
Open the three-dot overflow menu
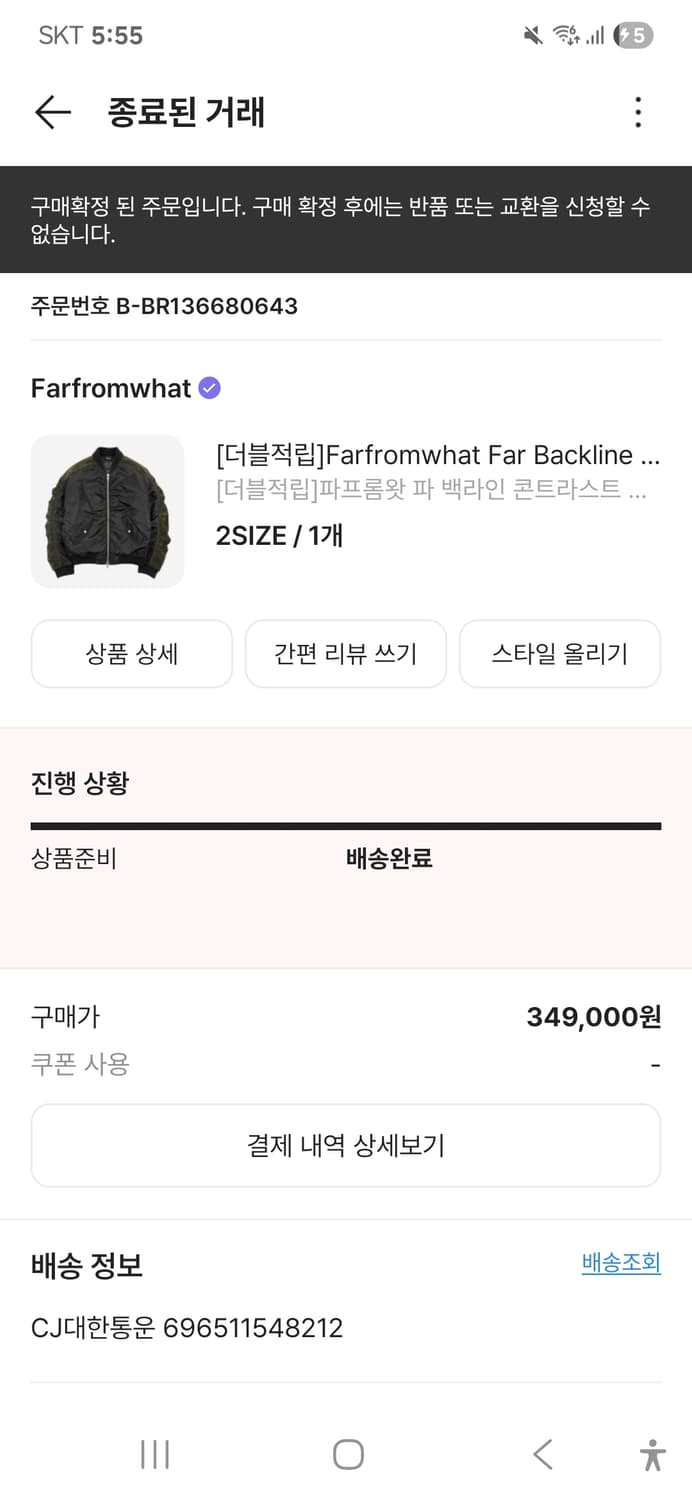(637, 112)
